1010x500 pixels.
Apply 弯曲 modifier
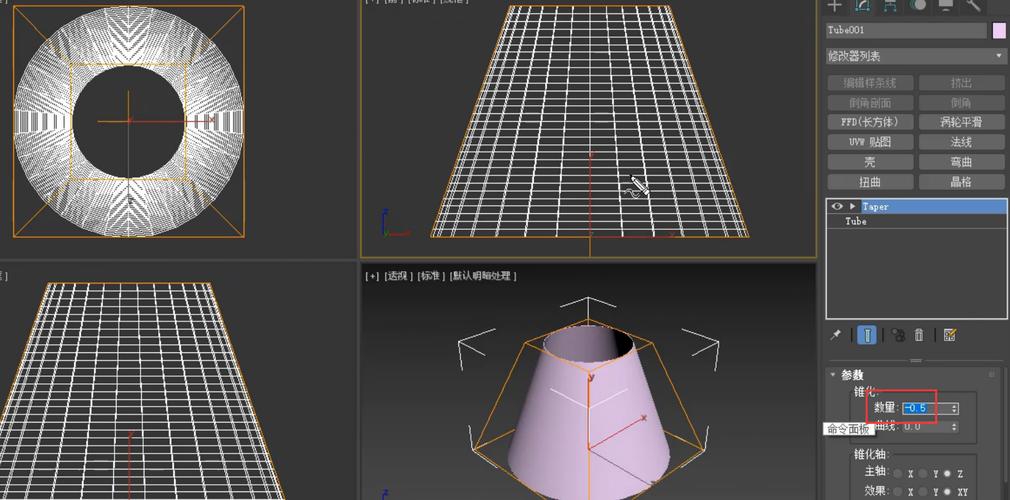tap(961, 162)
